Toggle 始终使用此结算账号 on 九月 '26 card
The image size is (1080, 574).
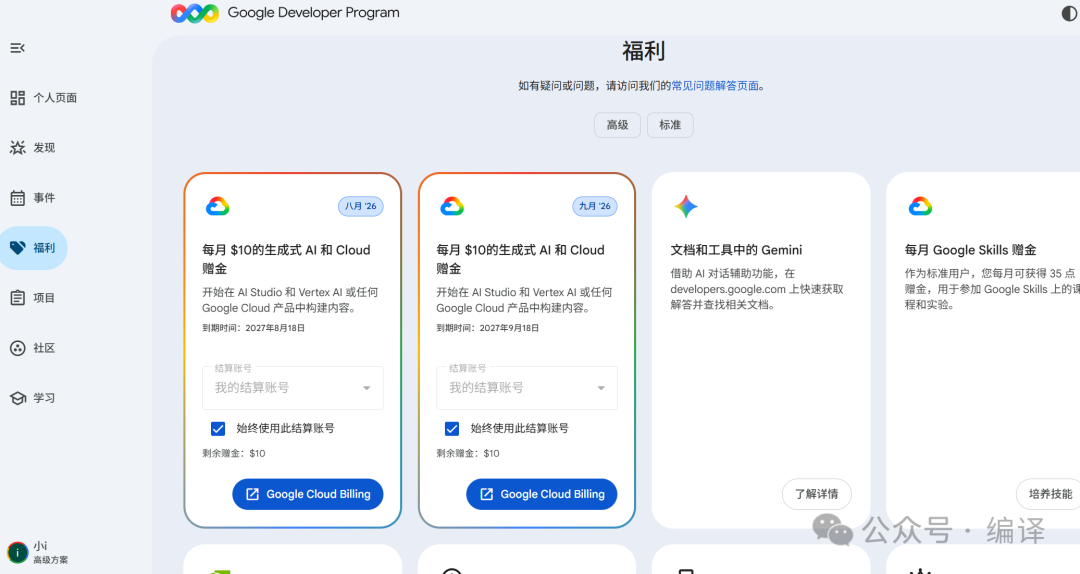[452, 429]
